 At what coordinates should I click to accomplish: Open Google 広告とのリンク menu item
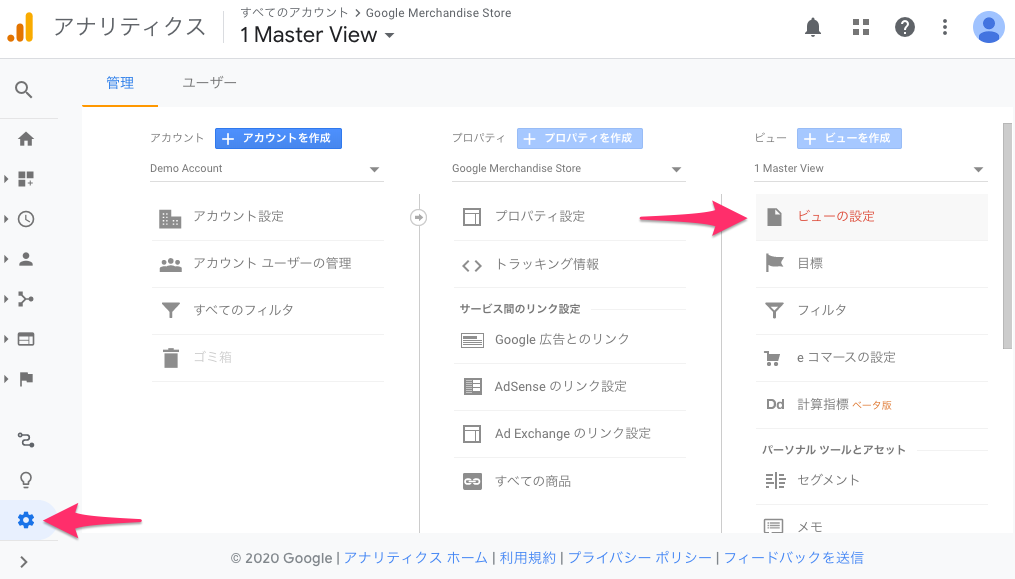point(570,340)
